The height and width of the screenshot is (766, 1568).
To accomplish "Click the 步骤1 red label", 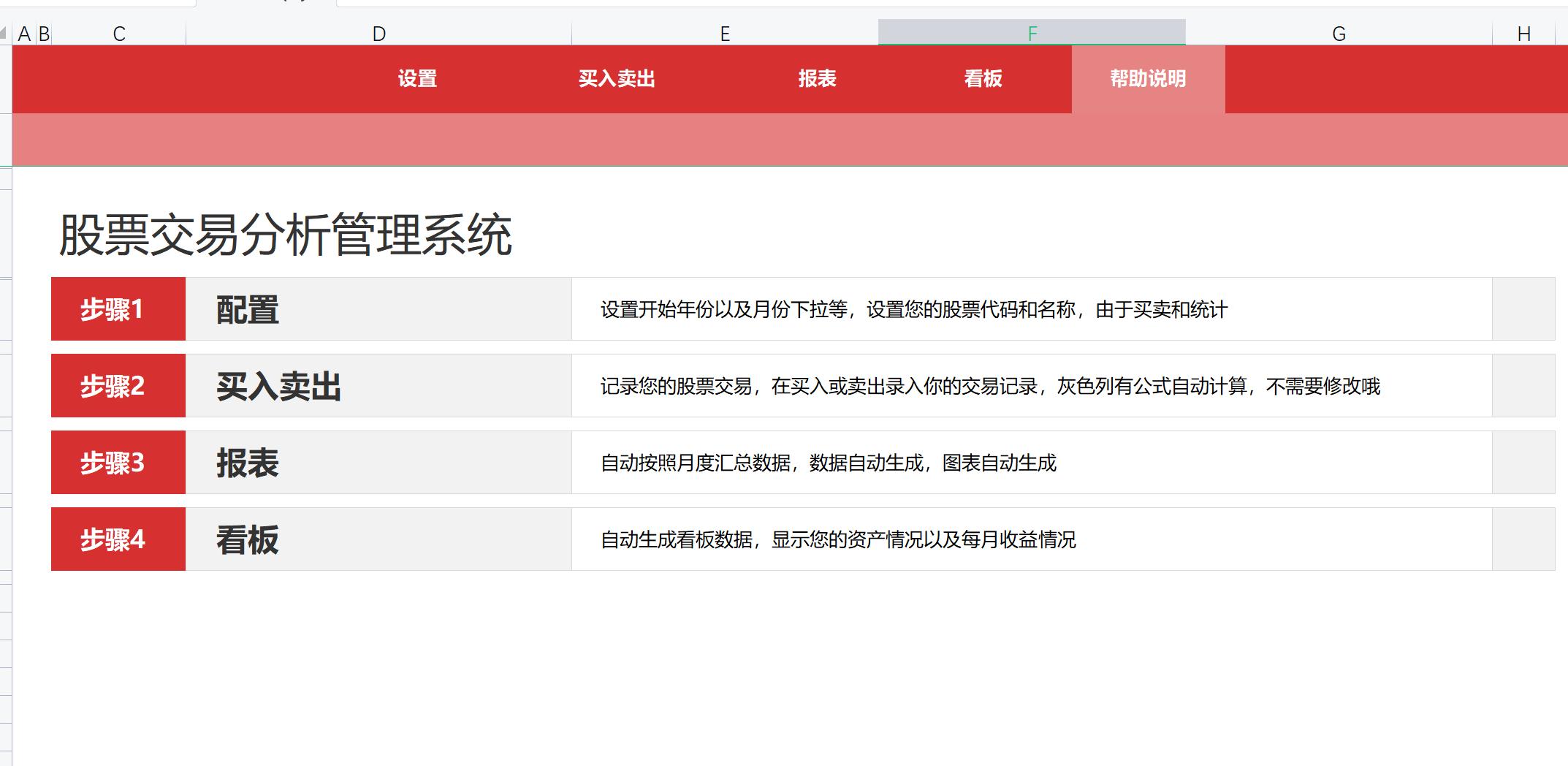I will point(117,308).
